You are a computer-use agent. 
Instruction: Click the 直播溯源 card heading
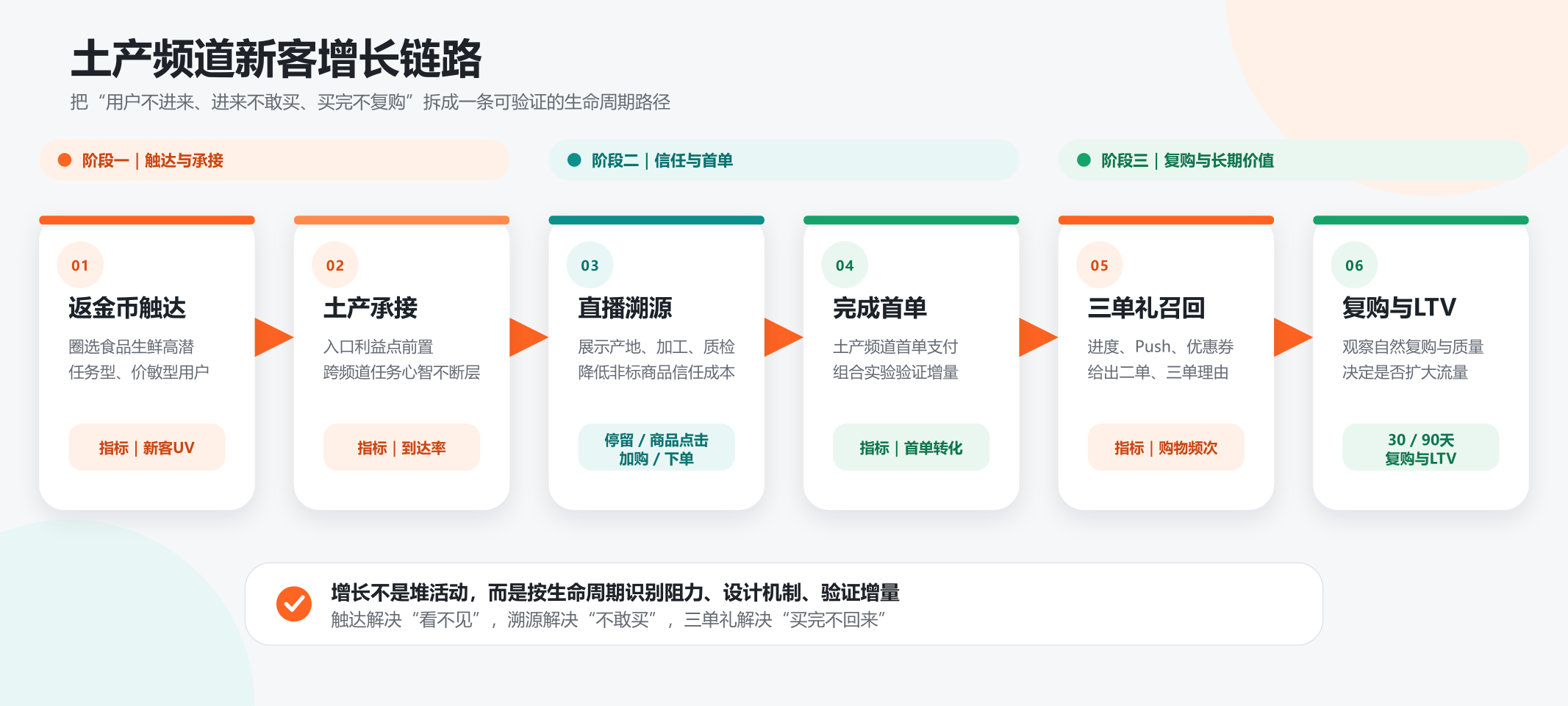[x=625, y=307]
